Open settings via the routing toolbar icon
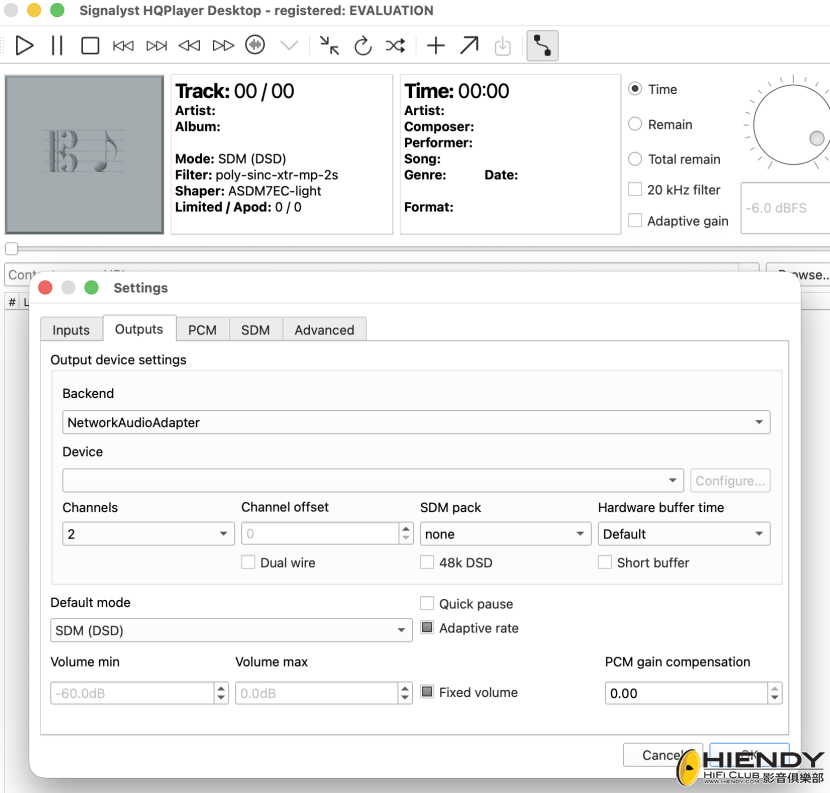830x793 pixels. [542, 46]
